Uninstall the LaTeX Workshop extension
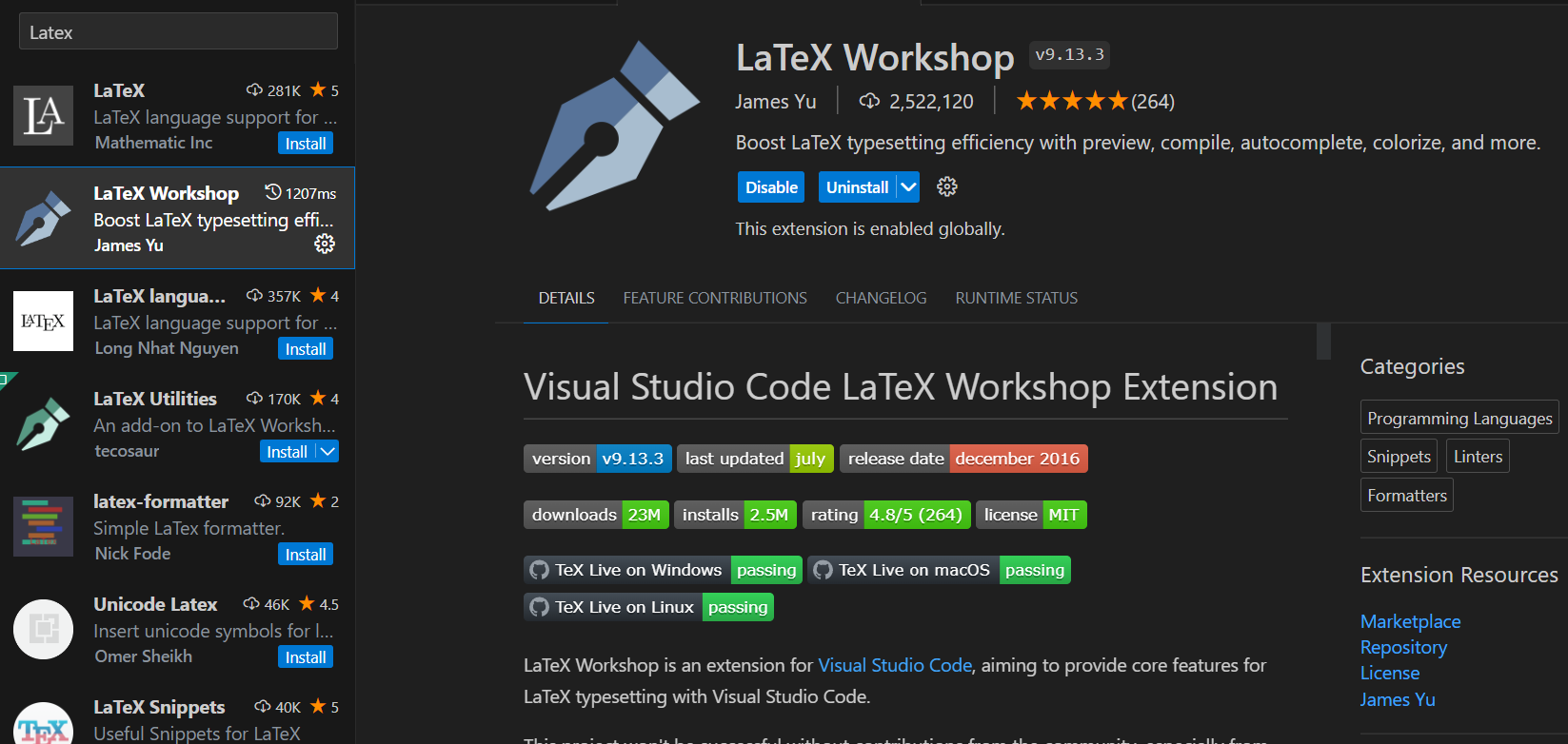 tap(857, 187)
